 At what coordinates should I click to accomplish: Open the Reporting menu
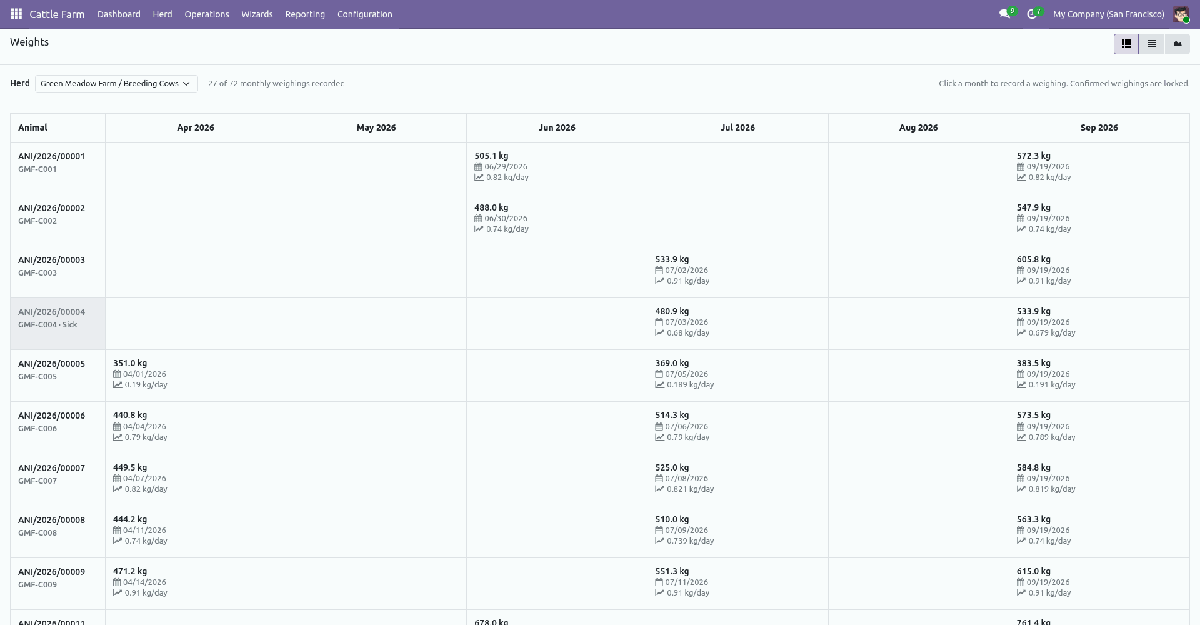(x=305, y=14)
